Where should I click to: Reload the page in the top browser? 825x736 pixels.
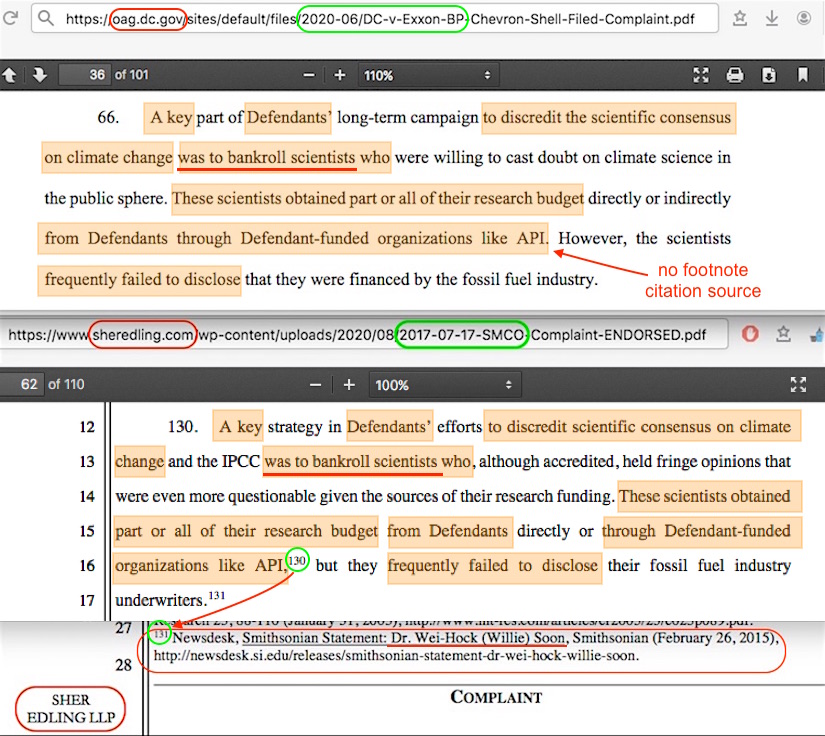[11, 18]
